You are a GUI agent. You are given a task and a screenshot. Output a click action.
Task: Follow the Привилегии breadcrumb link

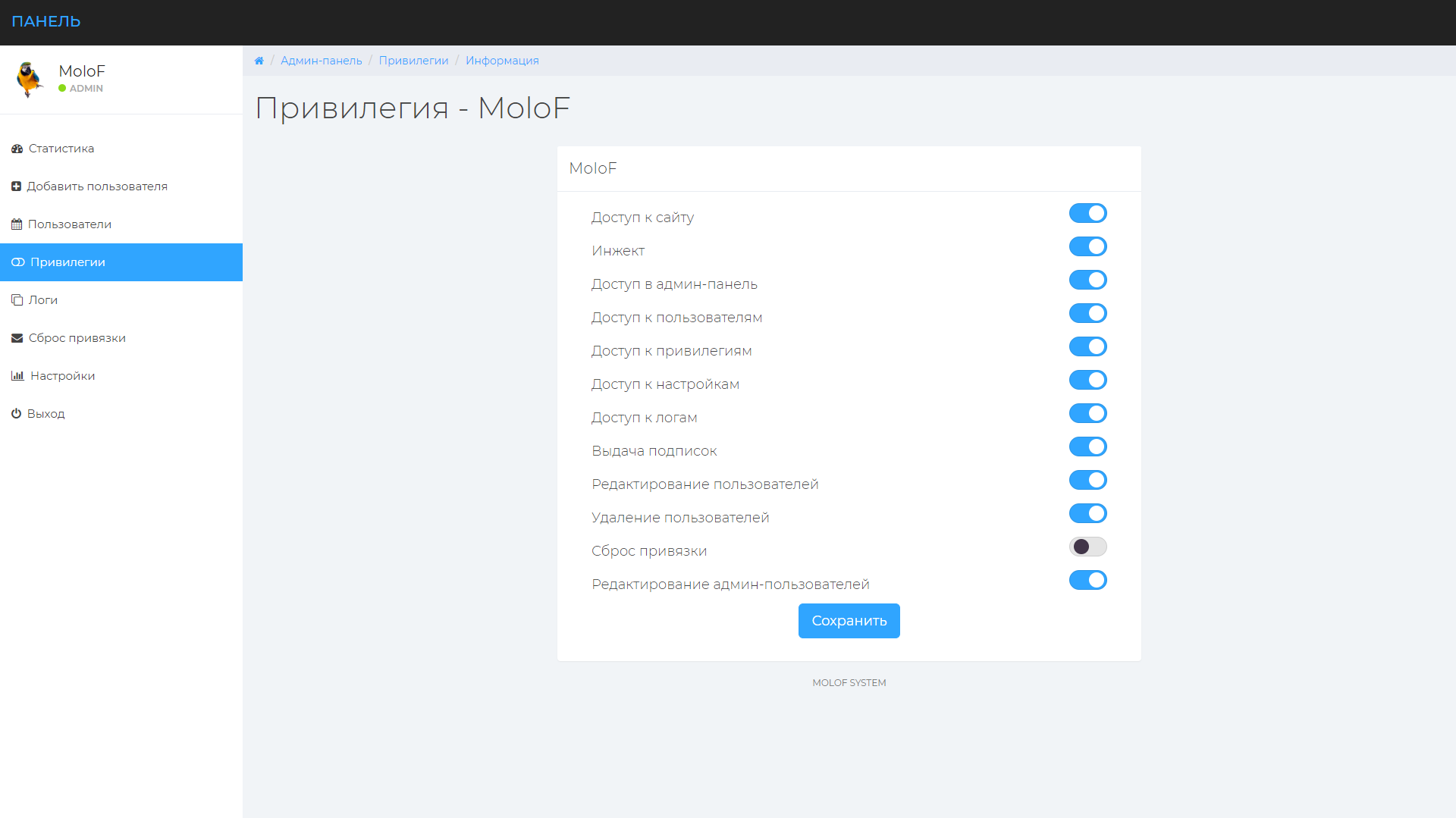(x=414, y=61)
